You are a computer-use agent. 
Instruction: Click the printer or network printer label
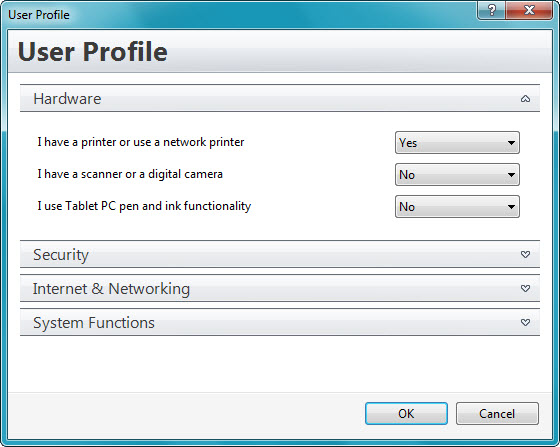[x=141, y=142]
